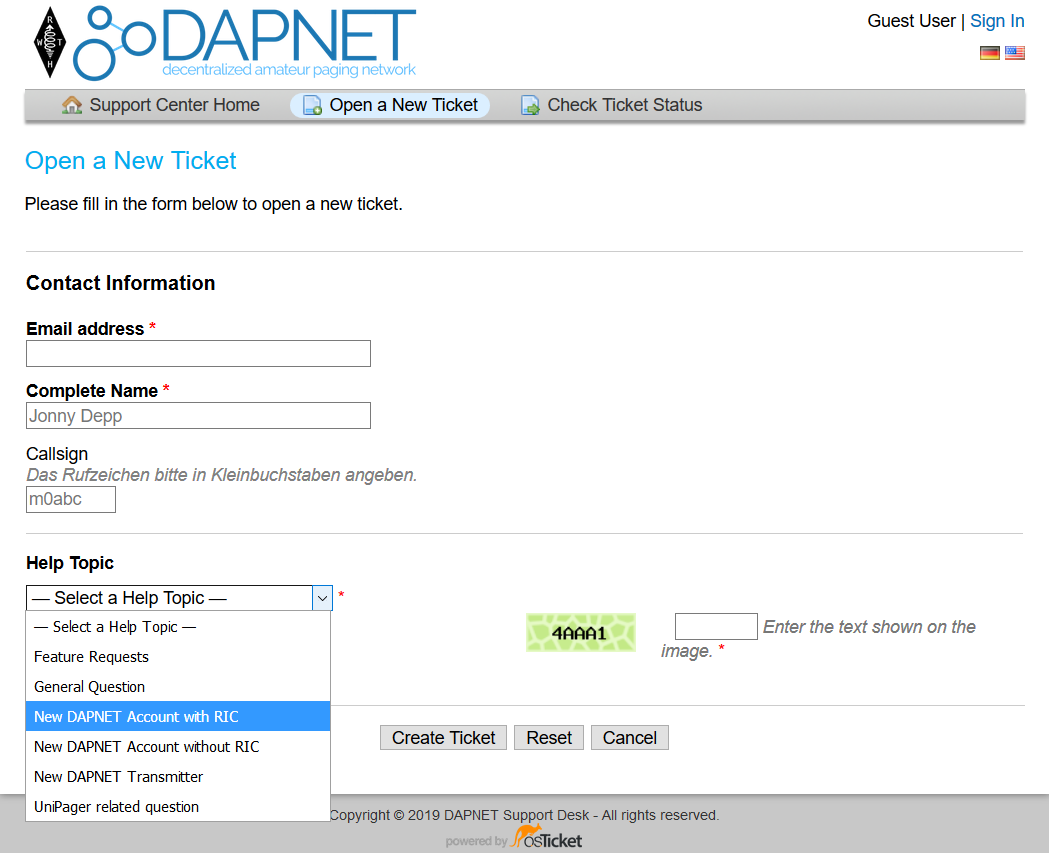Select General Question help topic
1049x853 pixels.
178,687
